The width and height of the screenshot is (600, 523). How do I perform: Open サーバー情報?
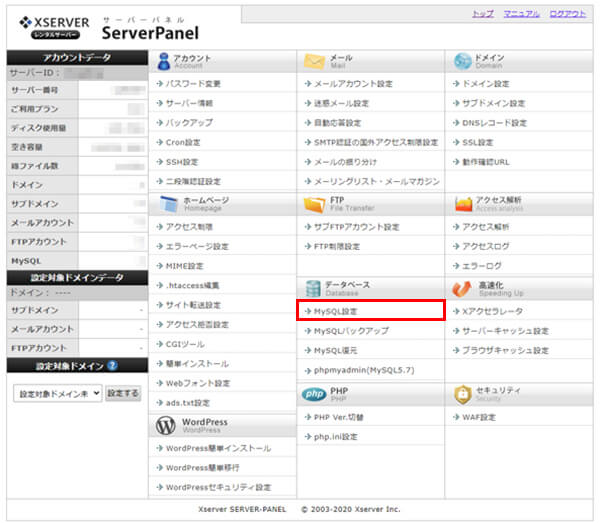189,103
